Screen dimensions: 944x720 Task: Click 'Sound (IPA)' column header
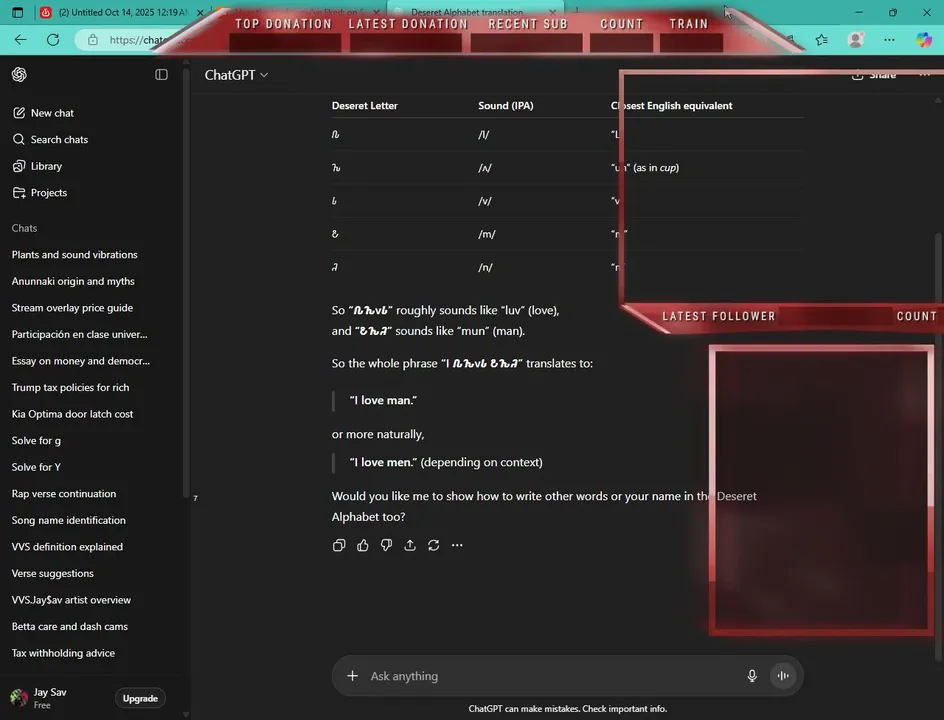point(506,105)
